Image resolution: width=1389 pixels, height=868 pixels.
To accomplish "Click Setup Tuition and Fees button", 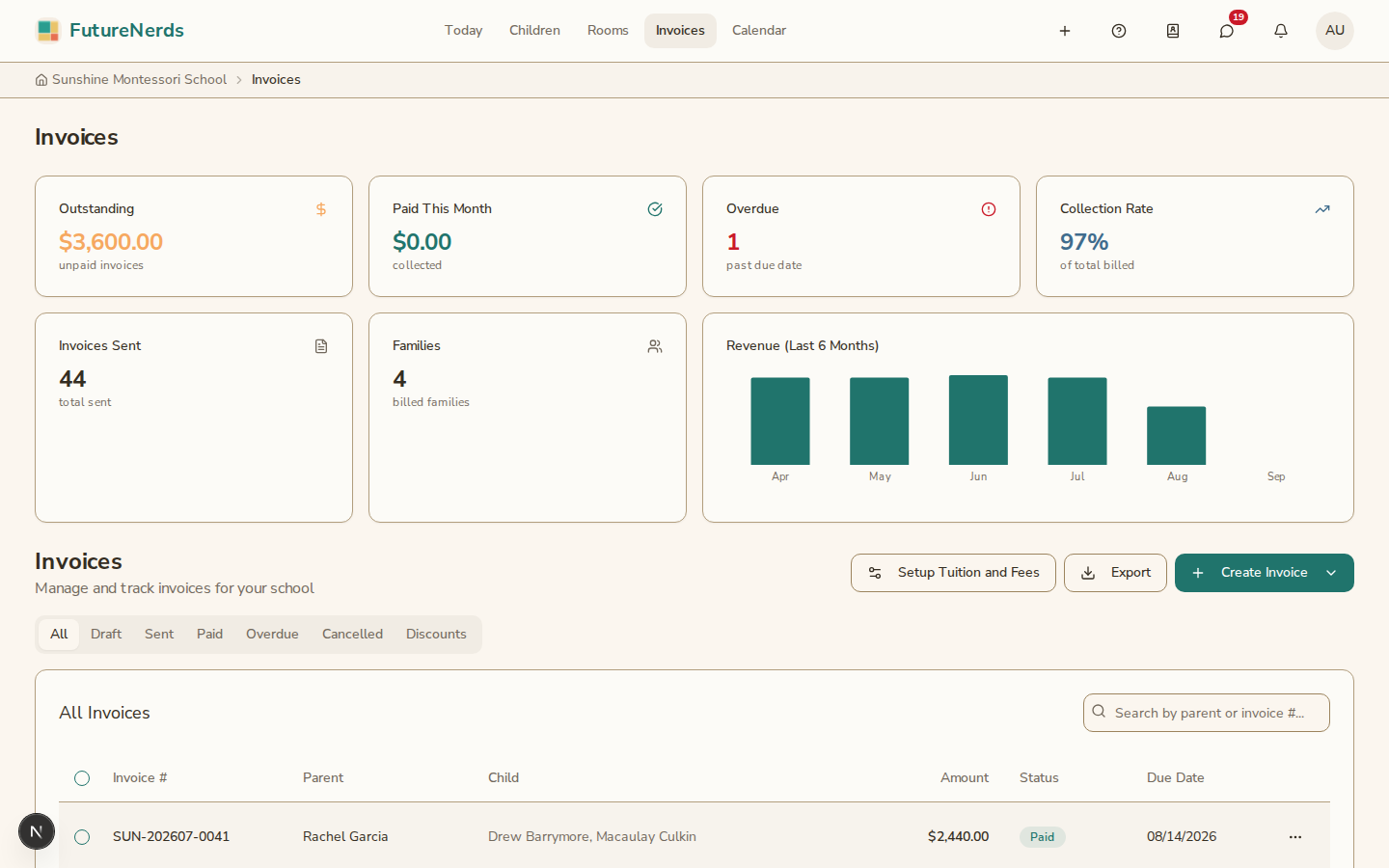I will (x=953, y=573).
